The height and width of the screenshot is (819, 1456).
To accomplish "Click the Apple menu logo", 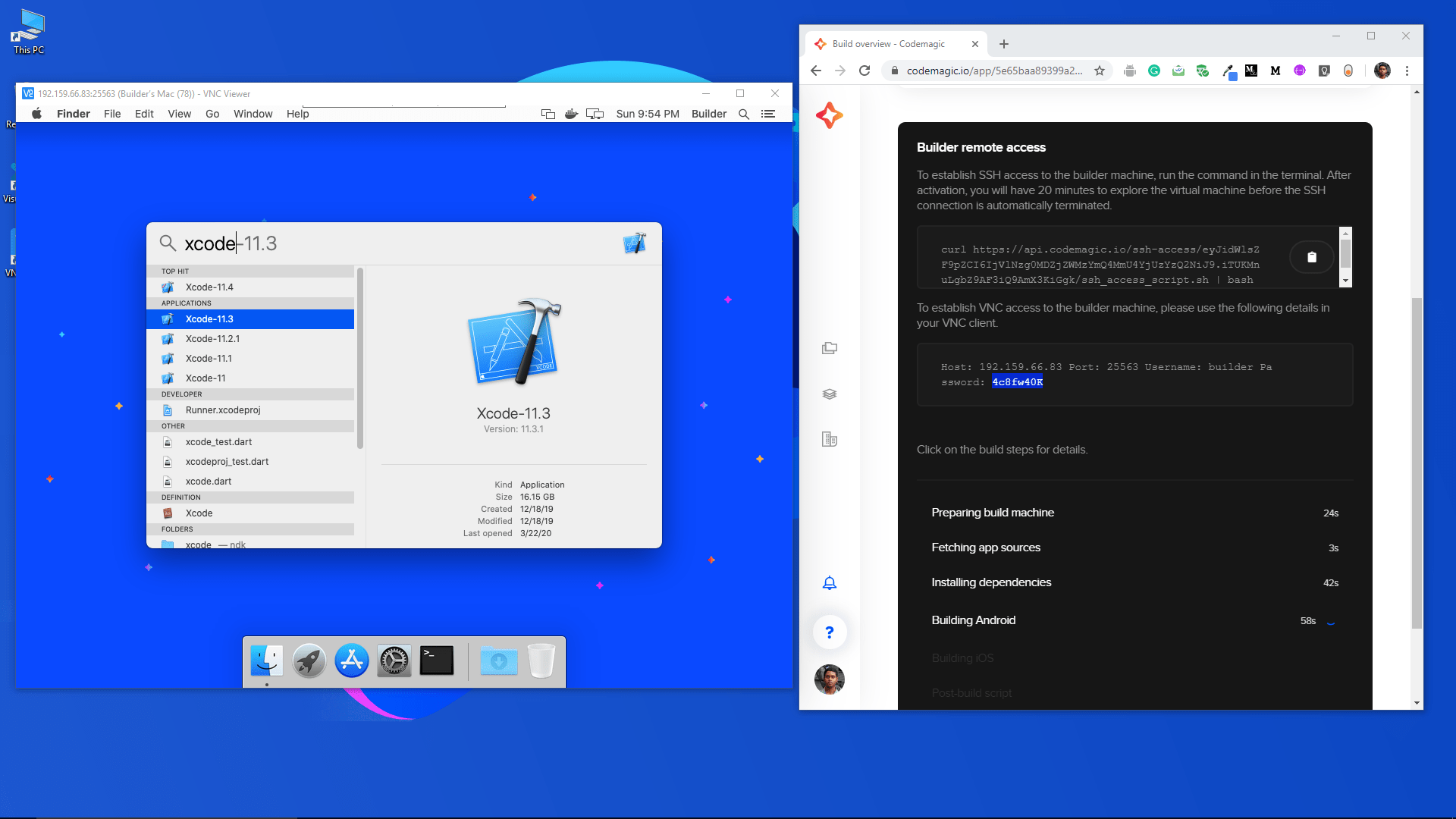I will point(36,114).
